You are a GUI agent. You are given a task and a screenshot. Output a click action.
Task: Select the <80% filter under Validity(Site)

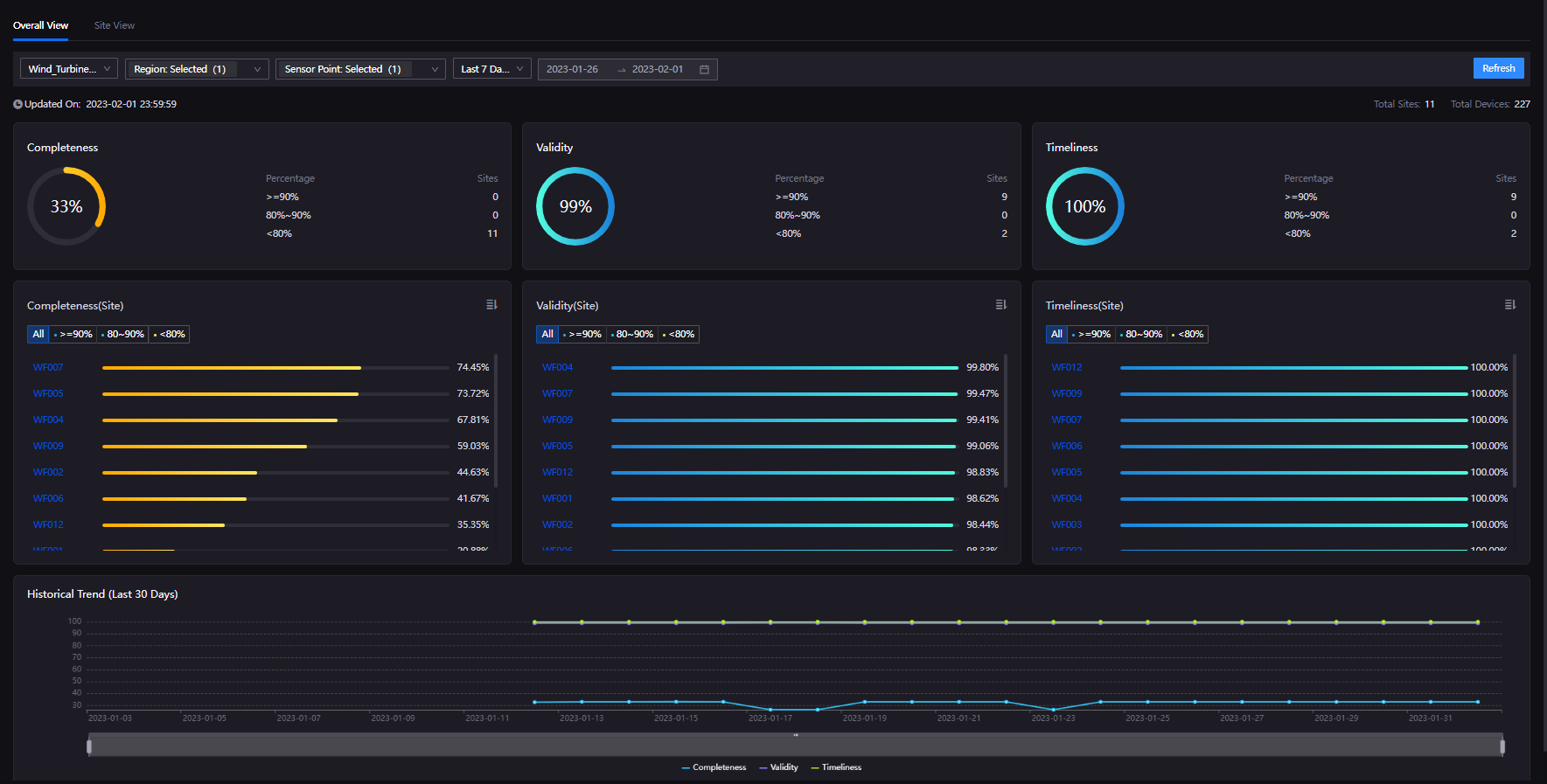(x=679, y=334)
